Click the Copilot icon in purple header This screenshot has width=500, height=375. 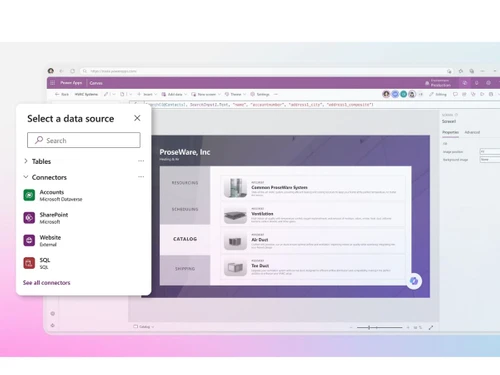click(x=464, y=83)
